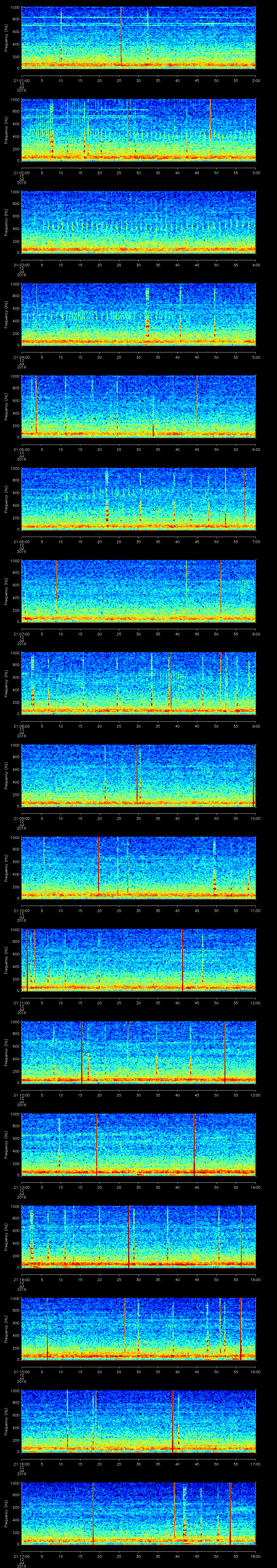Open the spectrogram panel beginning 21:04:00

pos(138,314)
